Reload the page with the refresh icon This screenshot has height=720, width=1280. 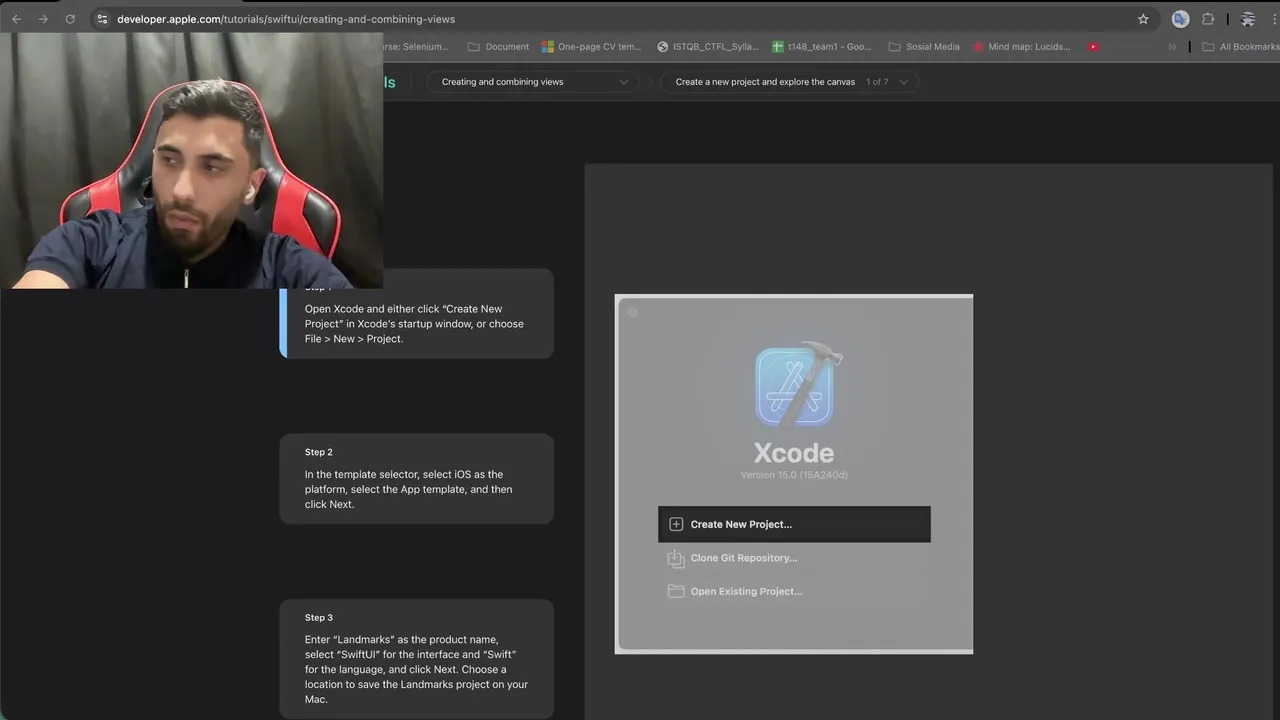[69, 19]
